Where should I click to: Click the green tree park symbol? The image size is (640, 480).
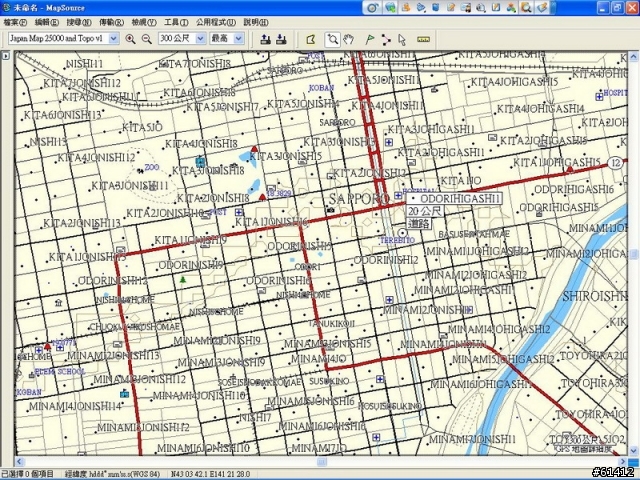tap(183, 280)
